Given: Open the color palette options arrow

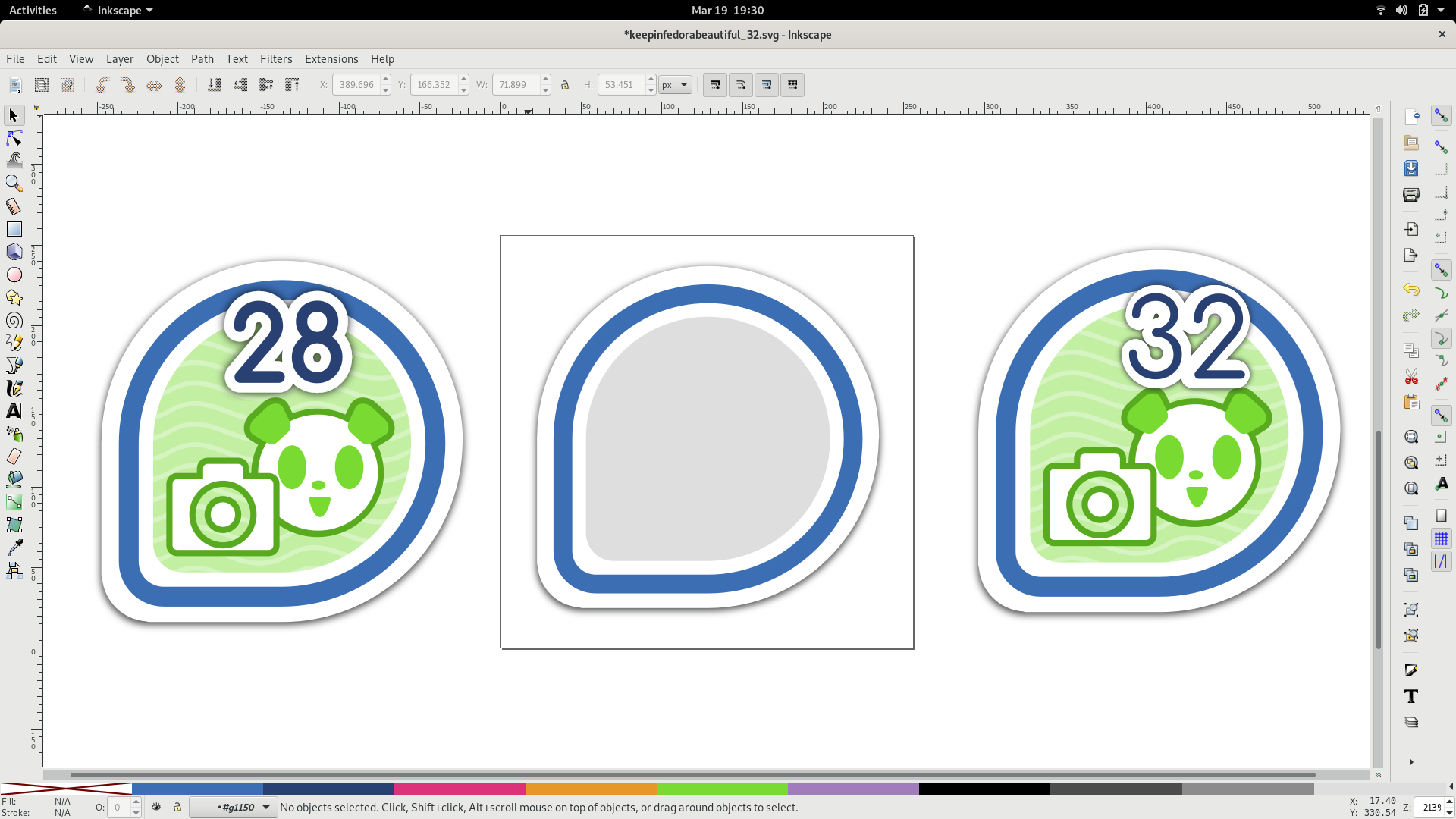Looking at the screenshot, I should coord(1450,787).
